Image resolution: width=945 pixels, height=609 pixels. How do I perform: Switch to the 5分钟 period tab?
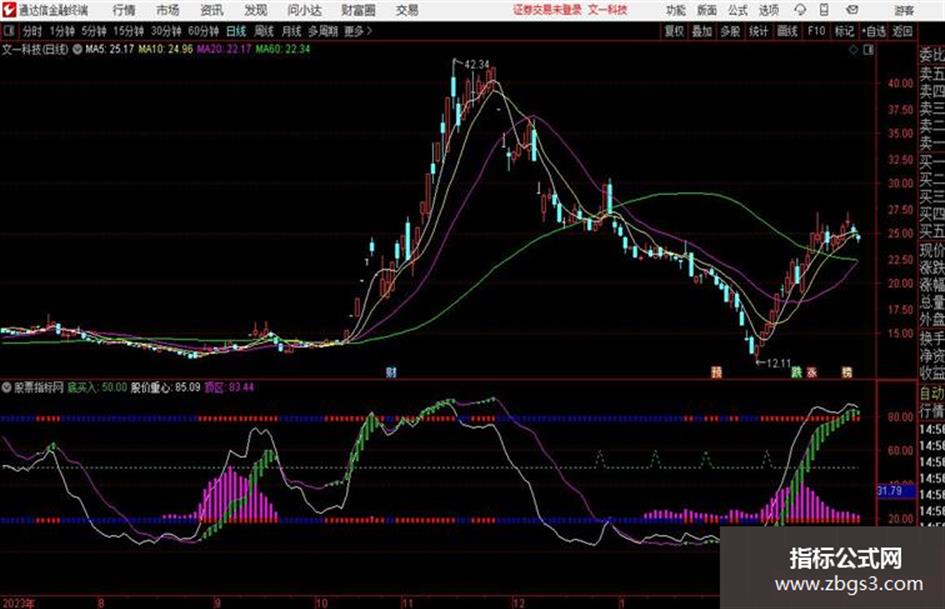coord(94,31)
